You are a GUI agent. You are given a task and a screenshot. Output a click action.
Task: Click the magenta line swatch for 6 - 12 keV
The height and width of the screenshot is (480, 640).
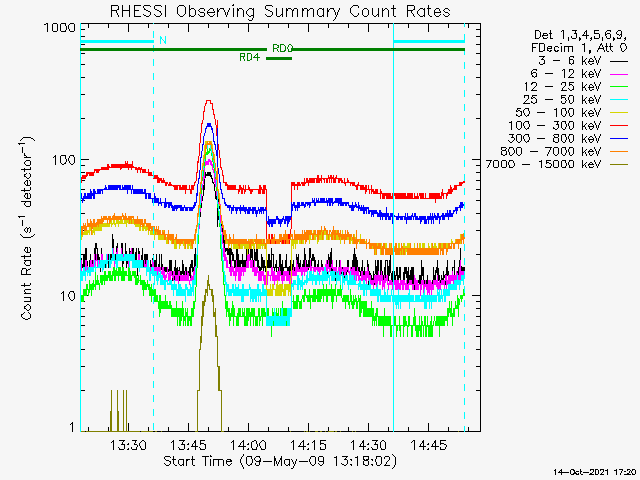[x=619, y=75]
